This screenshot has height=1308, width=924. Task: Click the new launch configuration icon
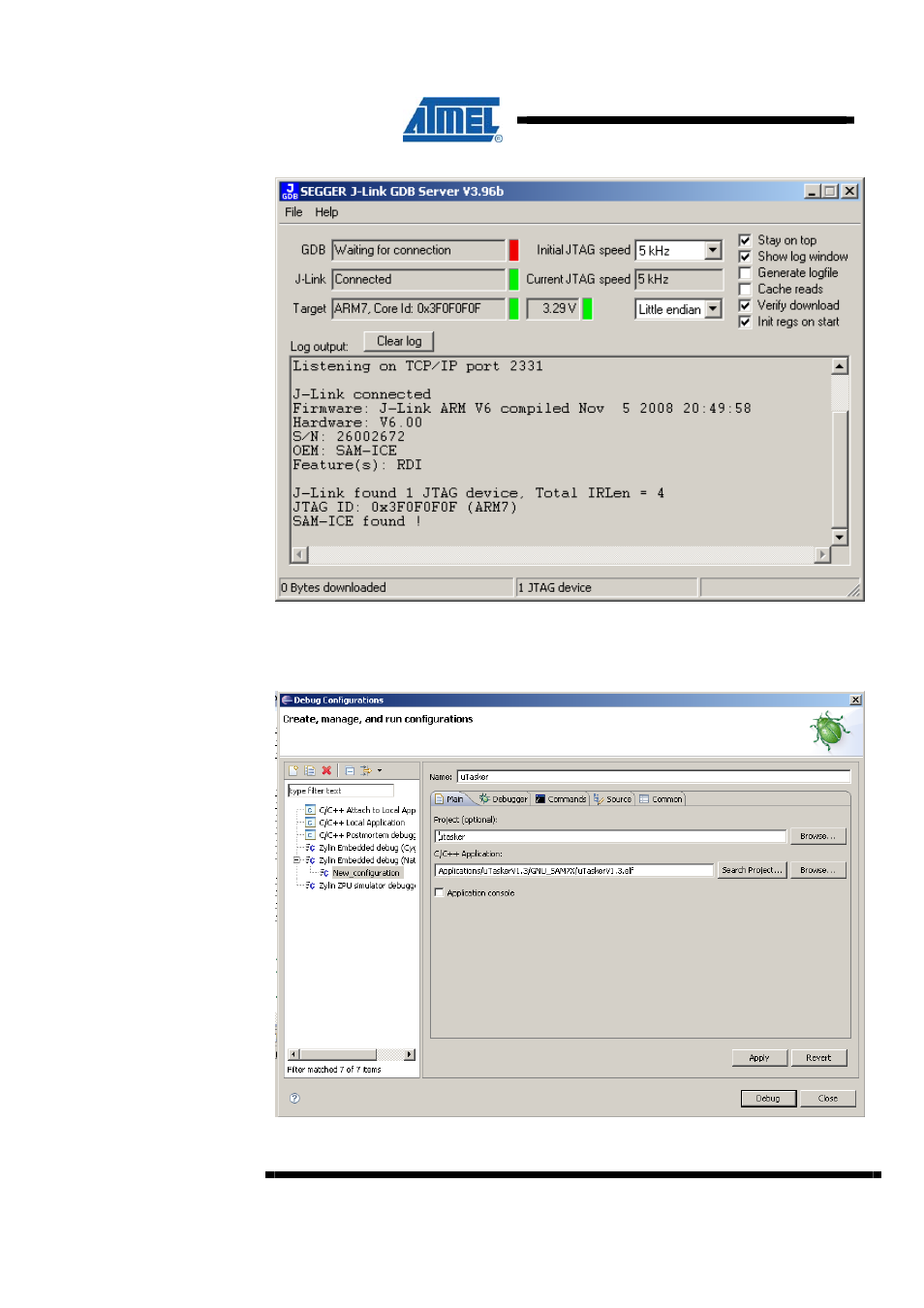[293, 771]
